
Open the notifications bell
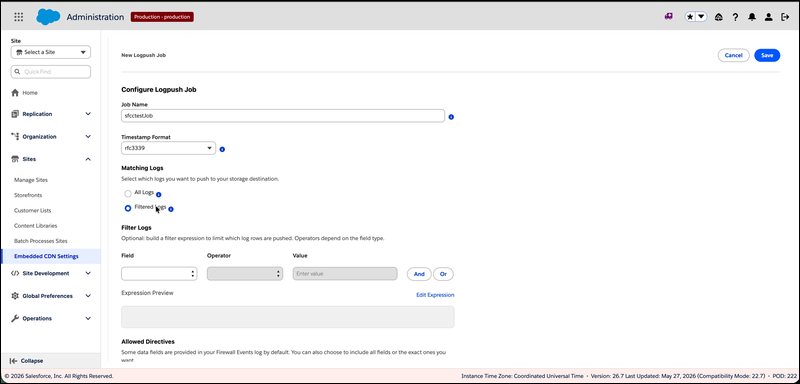click(752, 17)
